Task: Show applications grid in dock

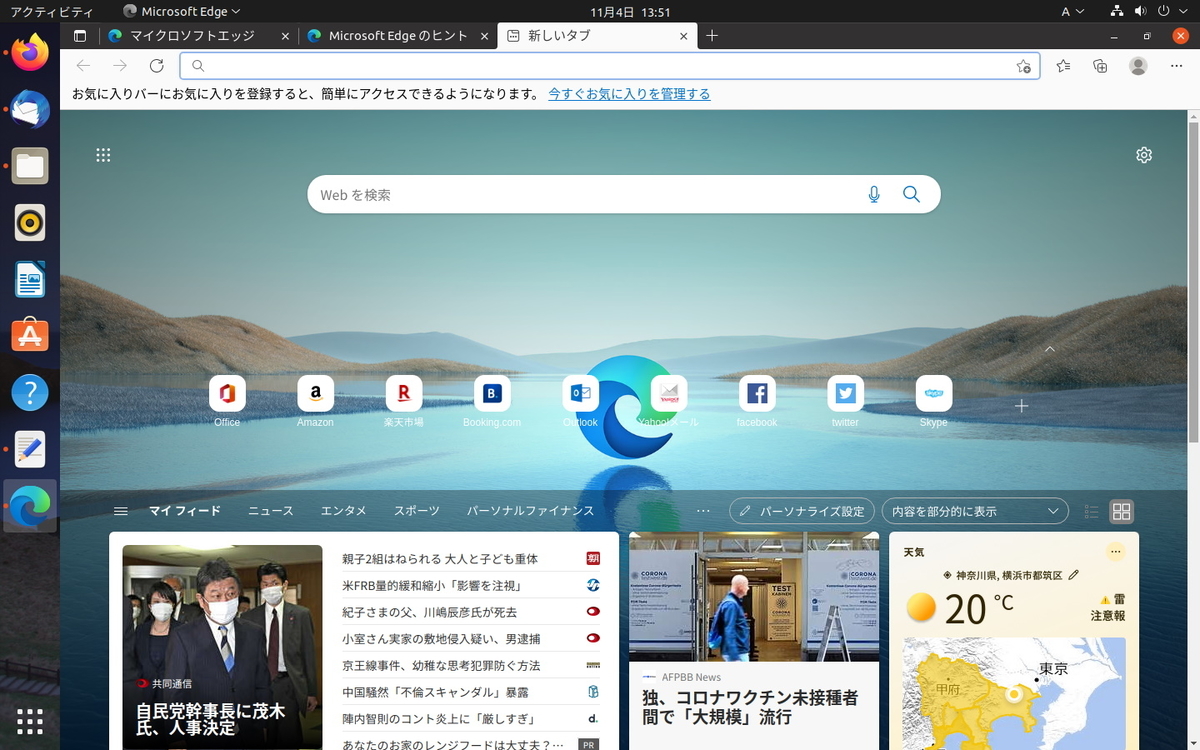Action: [30, 720]
